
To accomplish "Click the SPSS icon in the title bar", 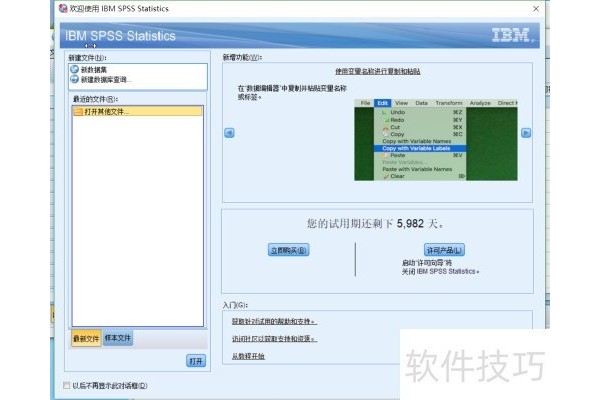I will pyautogui.click(x=63, y=8).
